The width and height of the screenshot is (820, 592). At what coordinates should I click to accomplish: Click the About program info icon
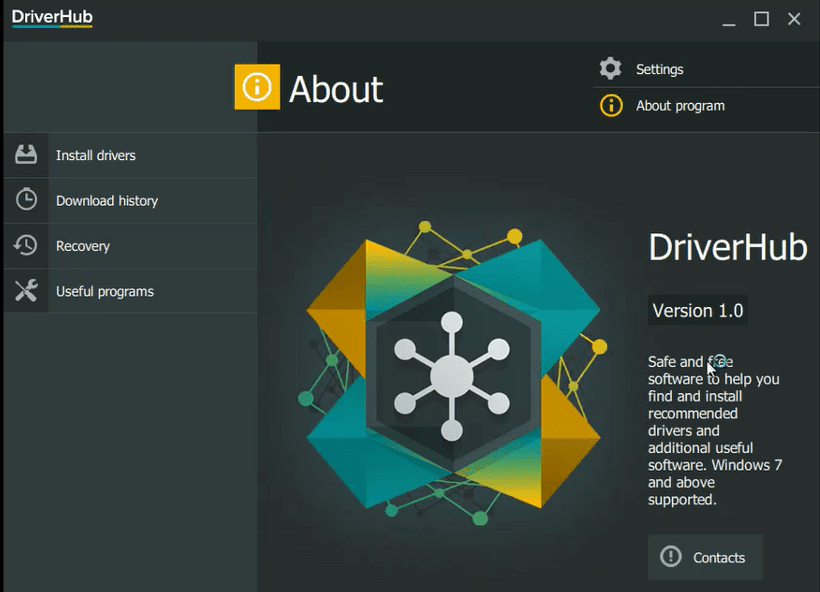pos(611,106)
